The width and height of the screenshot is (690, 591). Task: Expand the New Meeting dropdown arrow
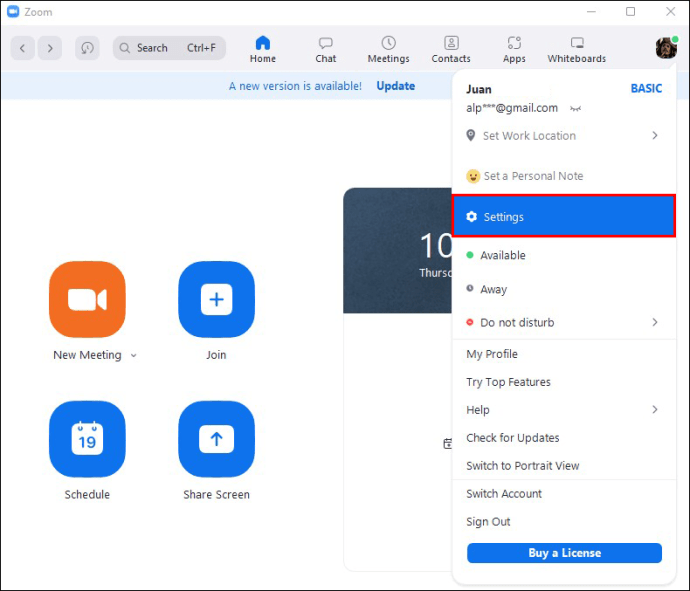[134, 356]
